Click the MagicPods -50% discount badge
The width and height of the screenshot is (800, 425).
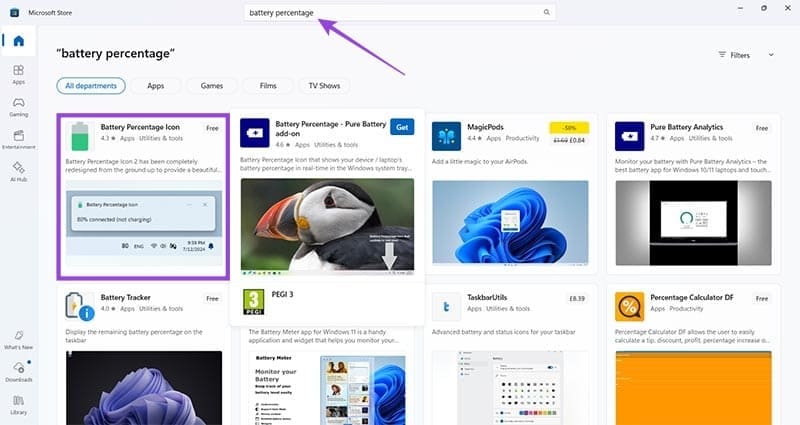tap(569, 128)
